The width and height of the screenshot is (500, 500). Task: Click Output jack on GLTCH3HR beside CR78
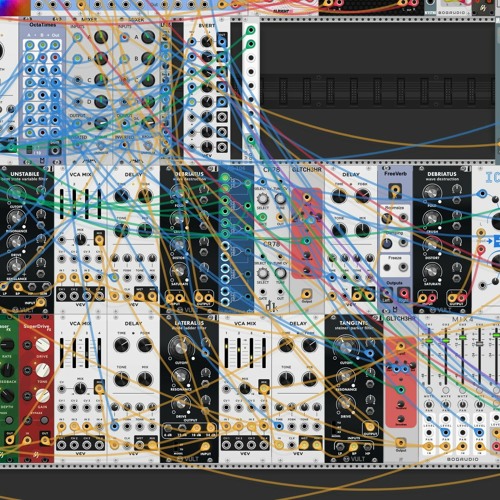point(306,294)
